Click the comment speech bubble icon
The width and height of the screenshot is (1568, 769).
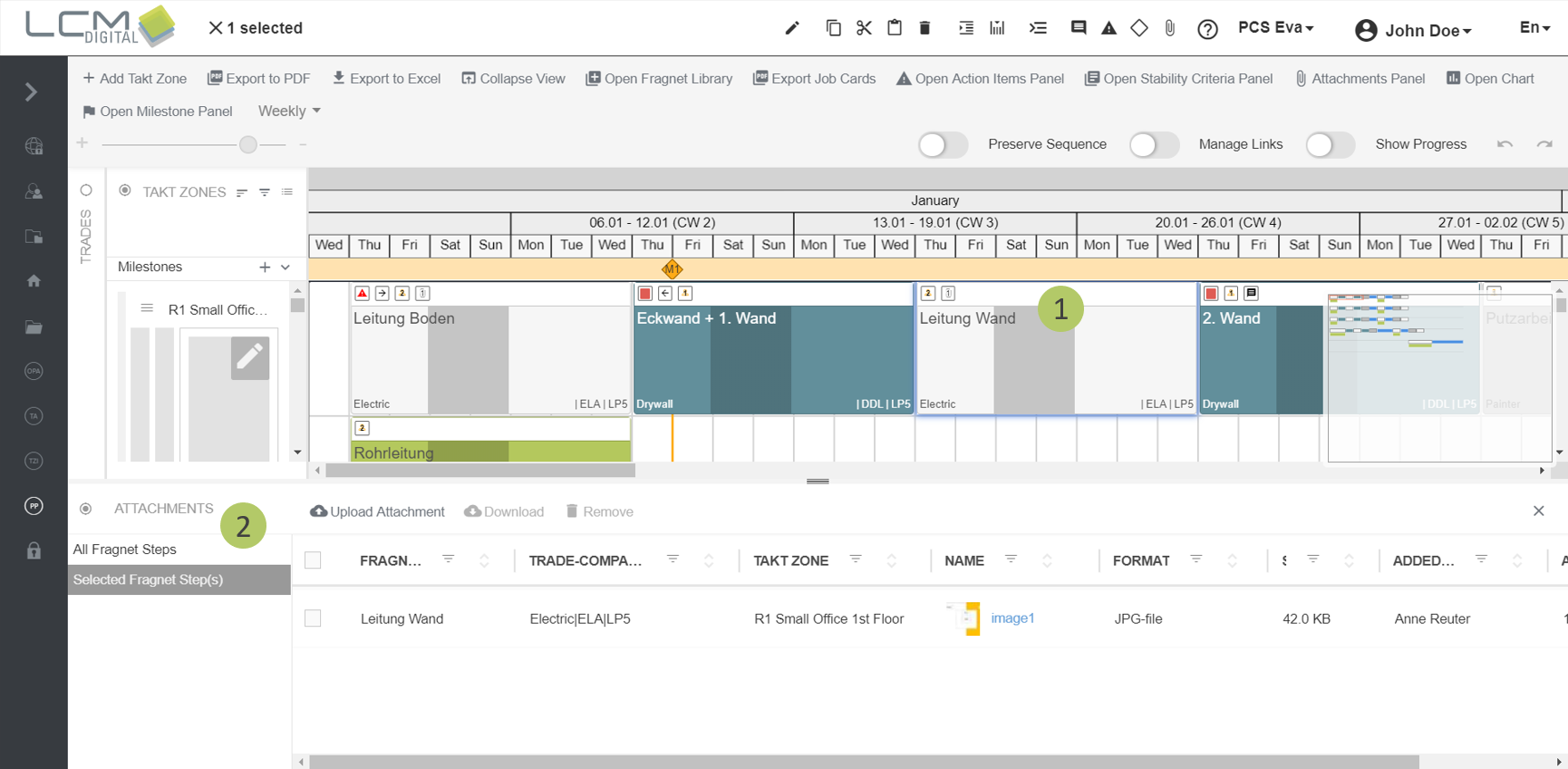coord(1078,28)
